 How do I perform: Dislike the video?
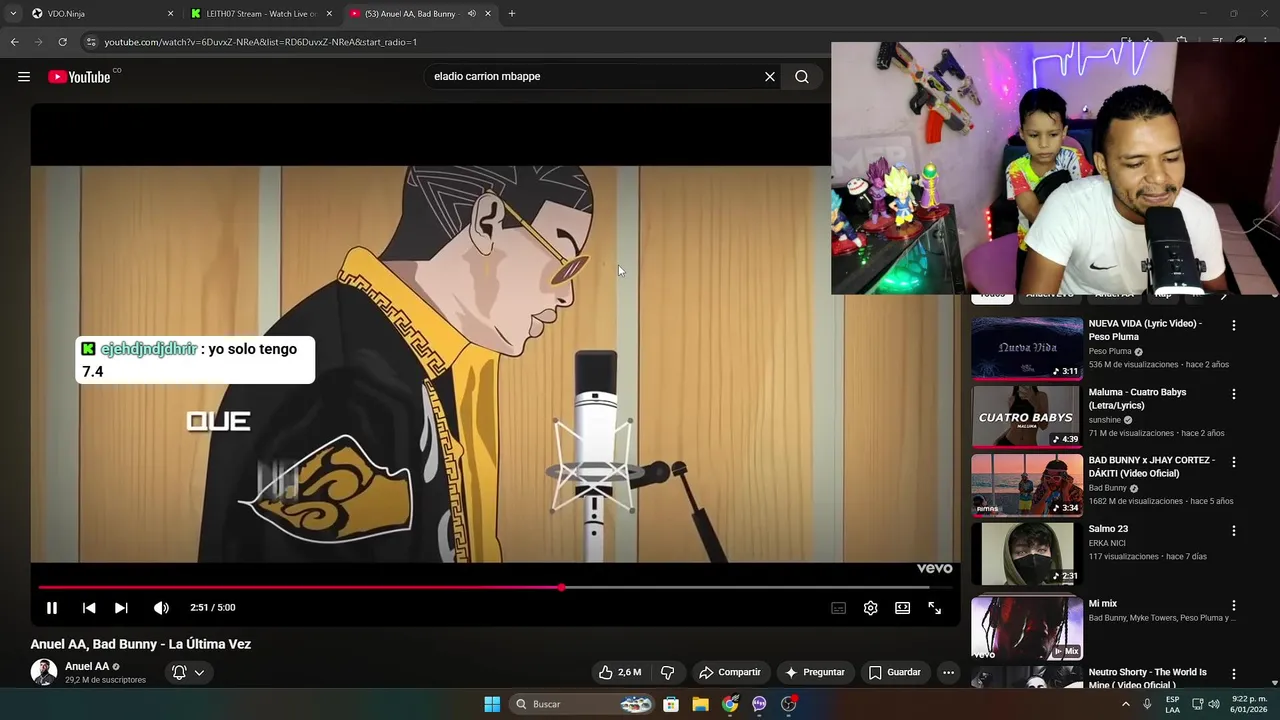pyautogui.click(x=668, y=673)
